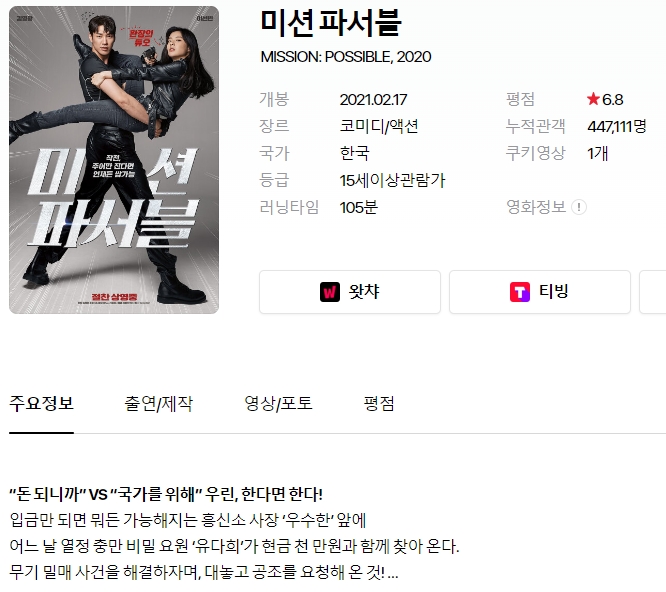Screen dimensions: 666x592
Task: Click the bold synopsis headline text
Action: click(x=166, y=494)
